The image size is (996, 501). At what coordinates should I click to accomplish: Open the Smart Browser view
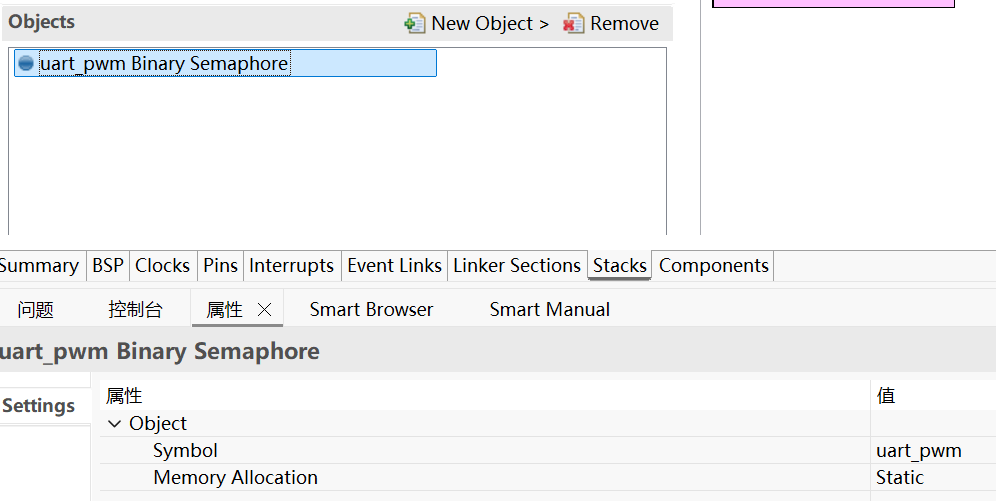[x=371, y=310]
